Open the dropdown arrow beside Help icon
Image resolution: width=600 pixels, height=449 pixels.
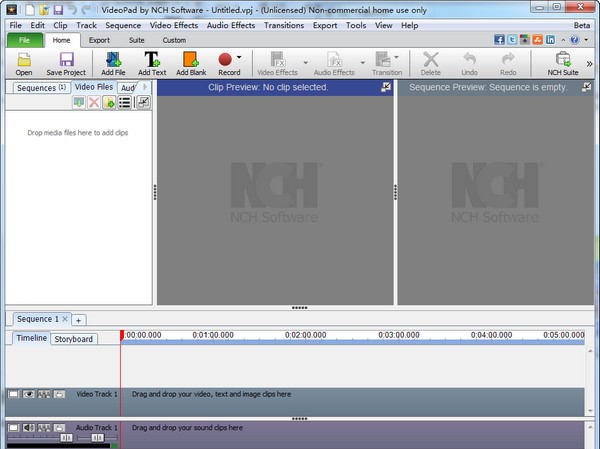pos(586,40)
